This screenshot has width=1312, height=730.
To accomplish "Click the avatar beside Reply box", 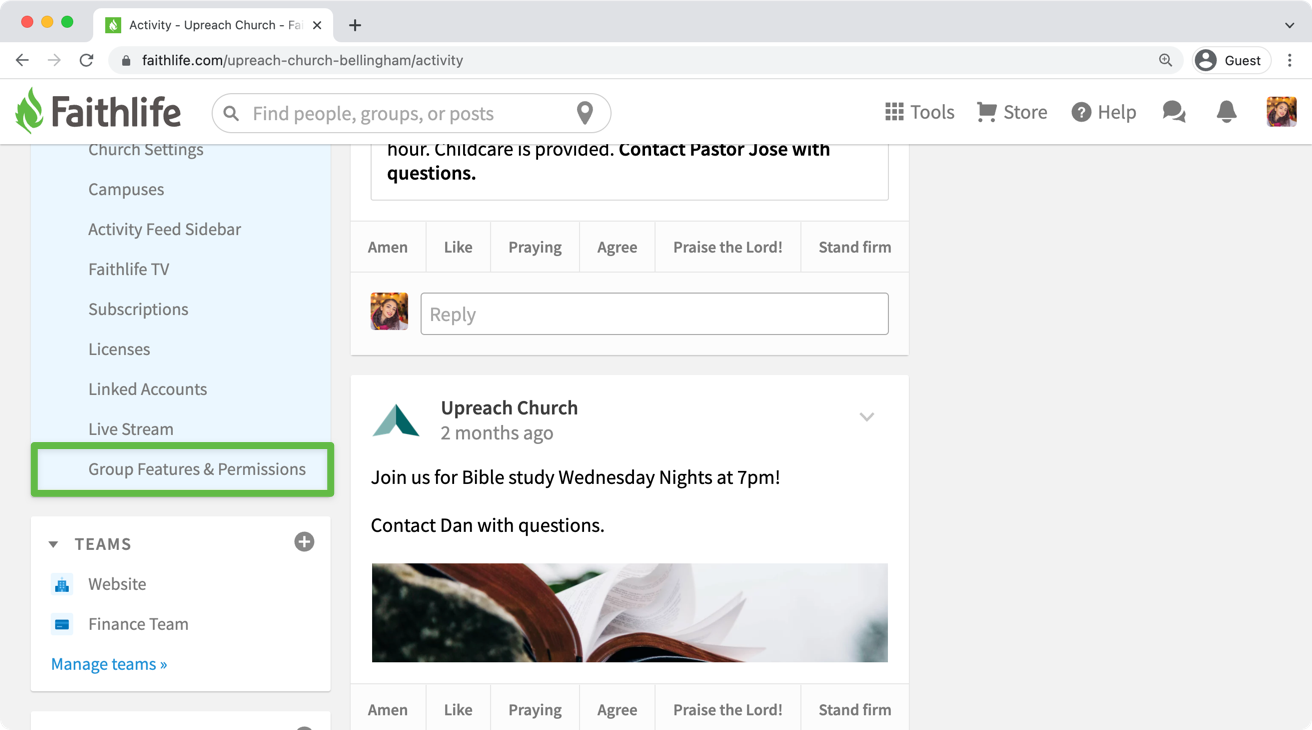I will point(389,312).
